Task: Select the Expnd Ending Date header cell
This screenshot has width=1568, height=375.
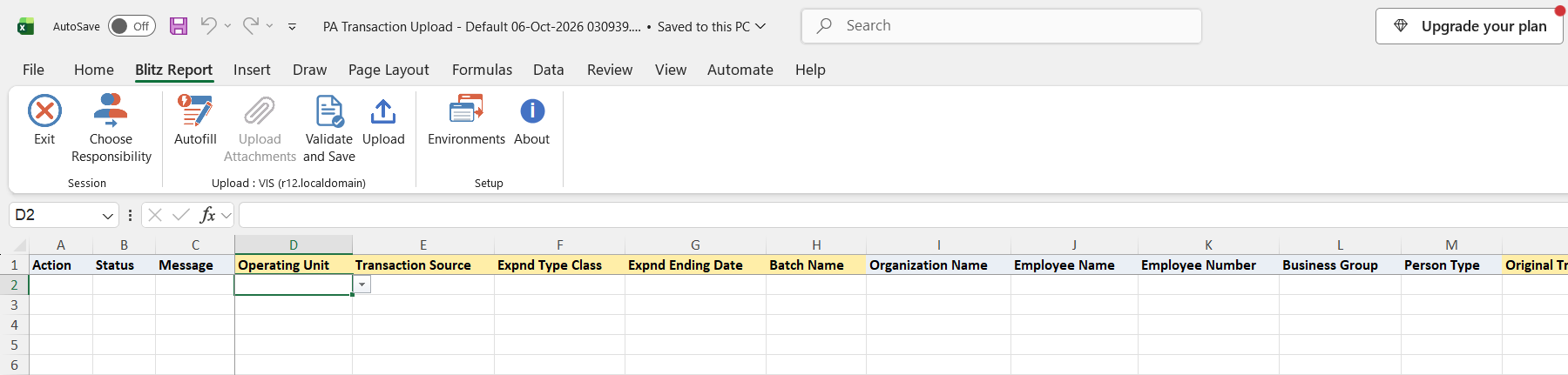Action: click(x=695, y=265)
